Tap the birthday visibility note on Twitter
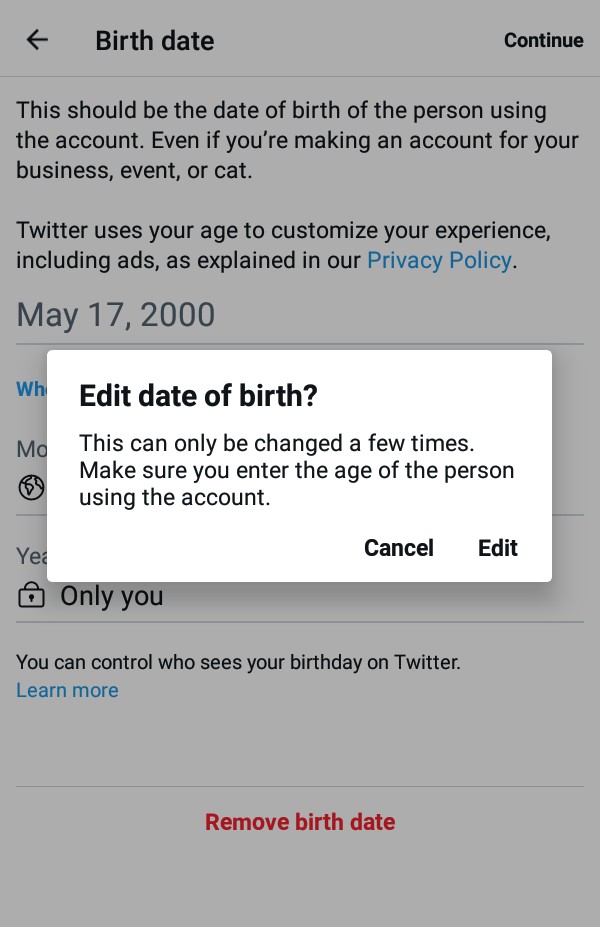Image resolution: width=600 pixels, height=927 pixels. pyautogui.click(x=238, y=662)
